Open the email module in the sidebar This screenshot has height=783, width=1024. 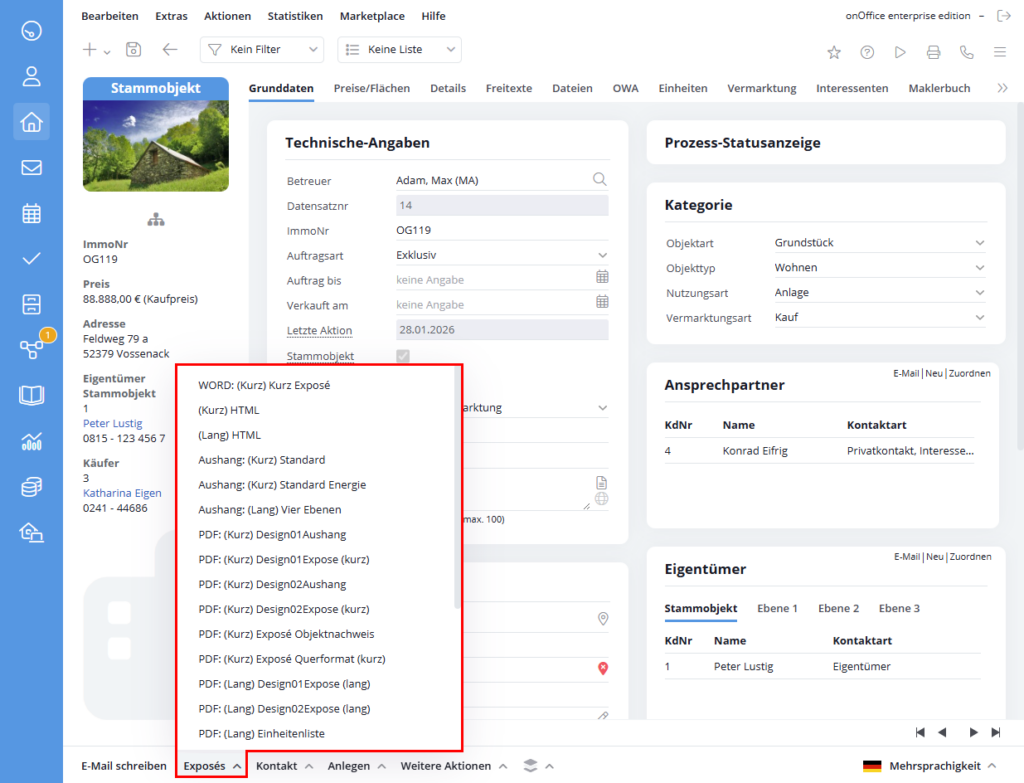pyautogui.click(x=31, y=168)
